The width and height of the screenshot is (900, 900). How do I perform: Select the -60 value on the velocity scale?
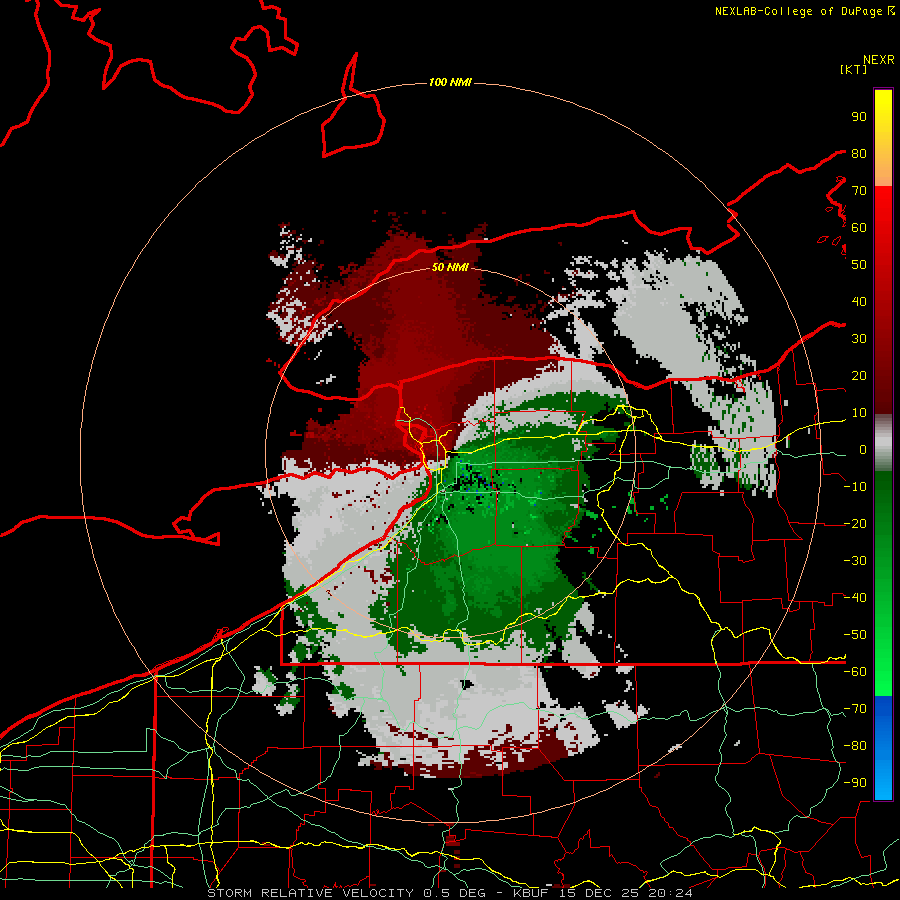point(855,672)
